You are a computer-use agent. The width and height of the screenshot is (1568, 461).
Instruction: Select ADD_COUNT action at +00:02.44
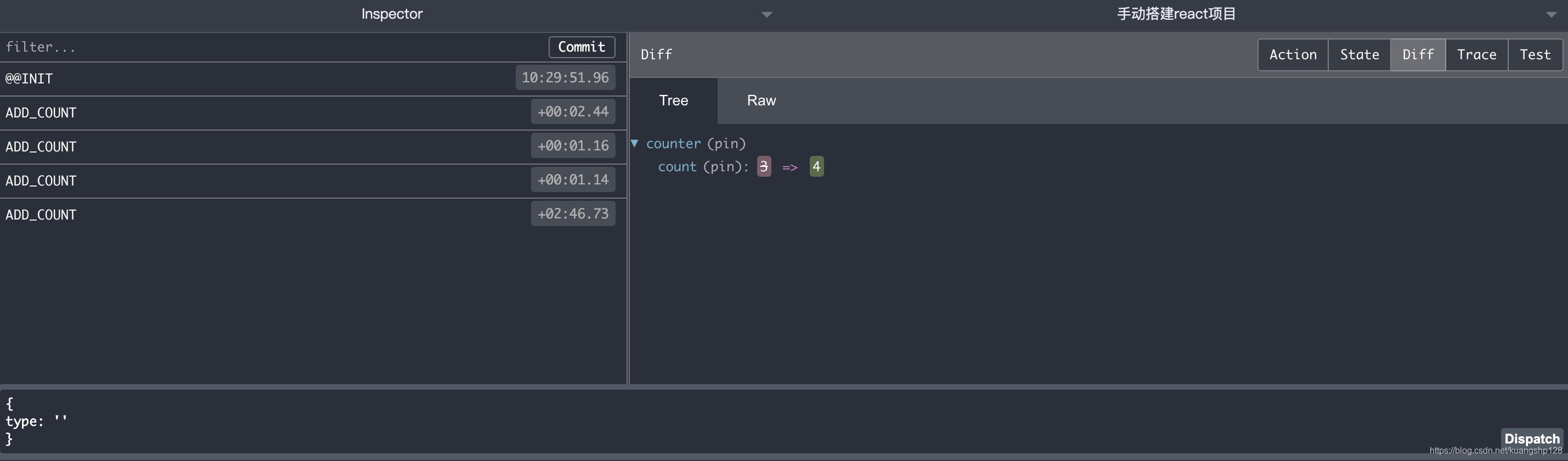(x=313, y=113)
